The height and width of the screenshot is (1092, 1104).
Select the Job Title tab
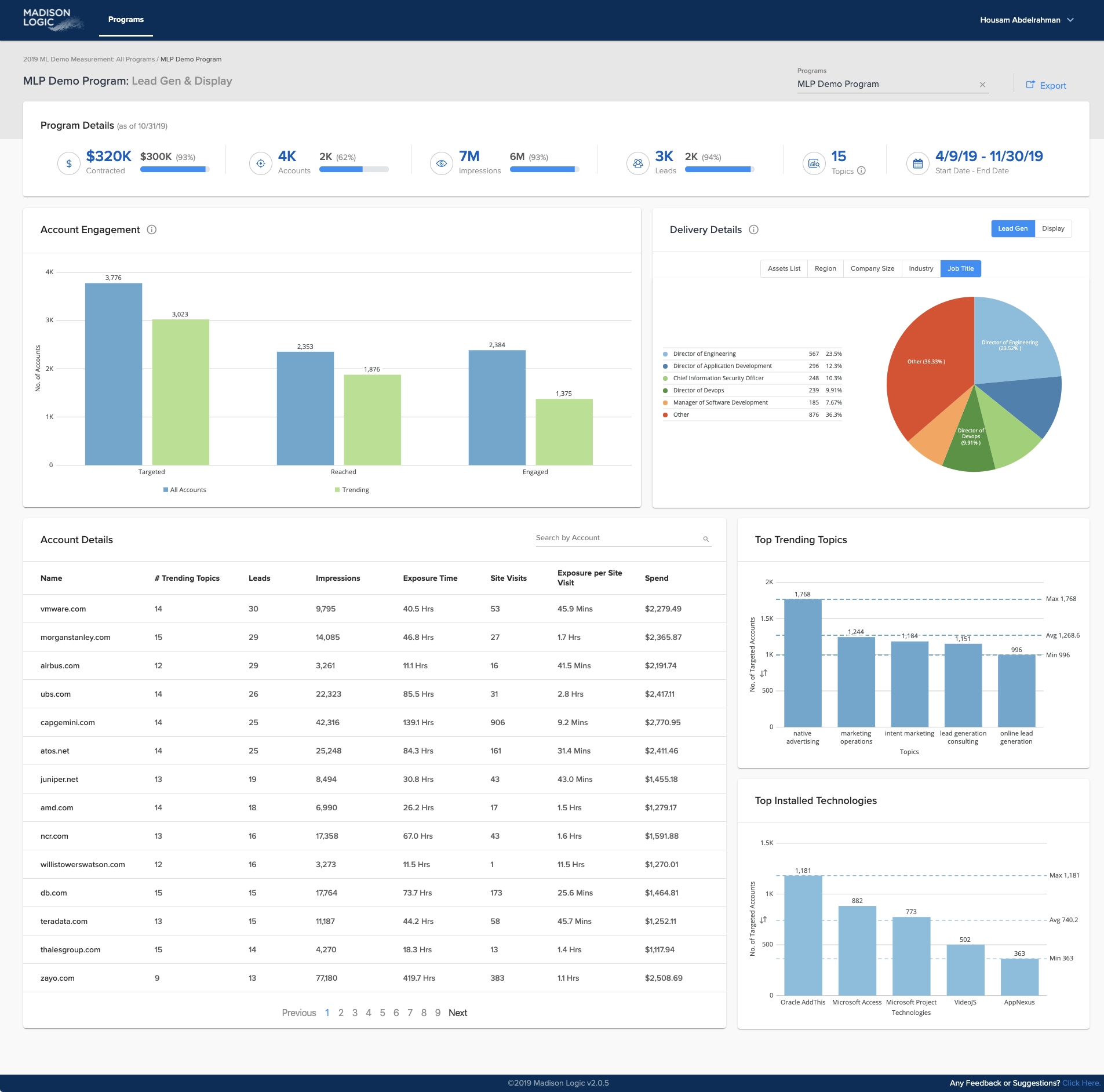pos(960,268)
